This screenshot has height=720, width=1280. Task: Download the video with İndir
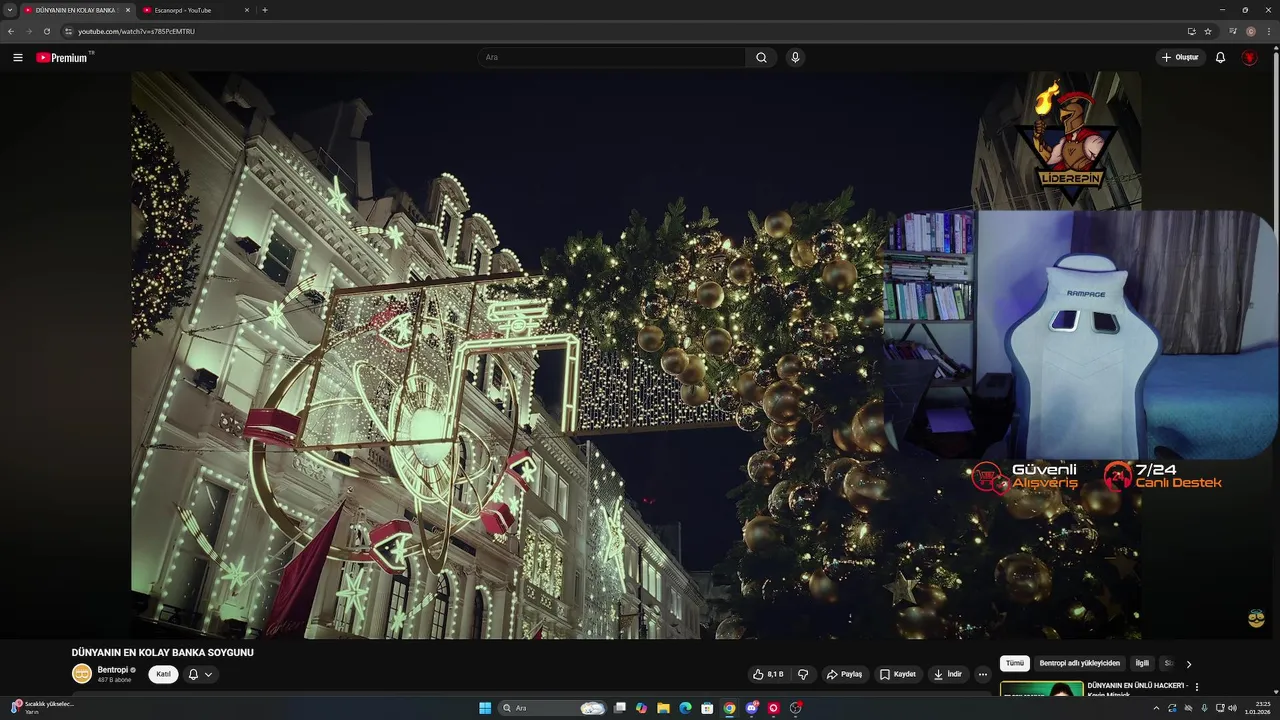coord(948,674)
